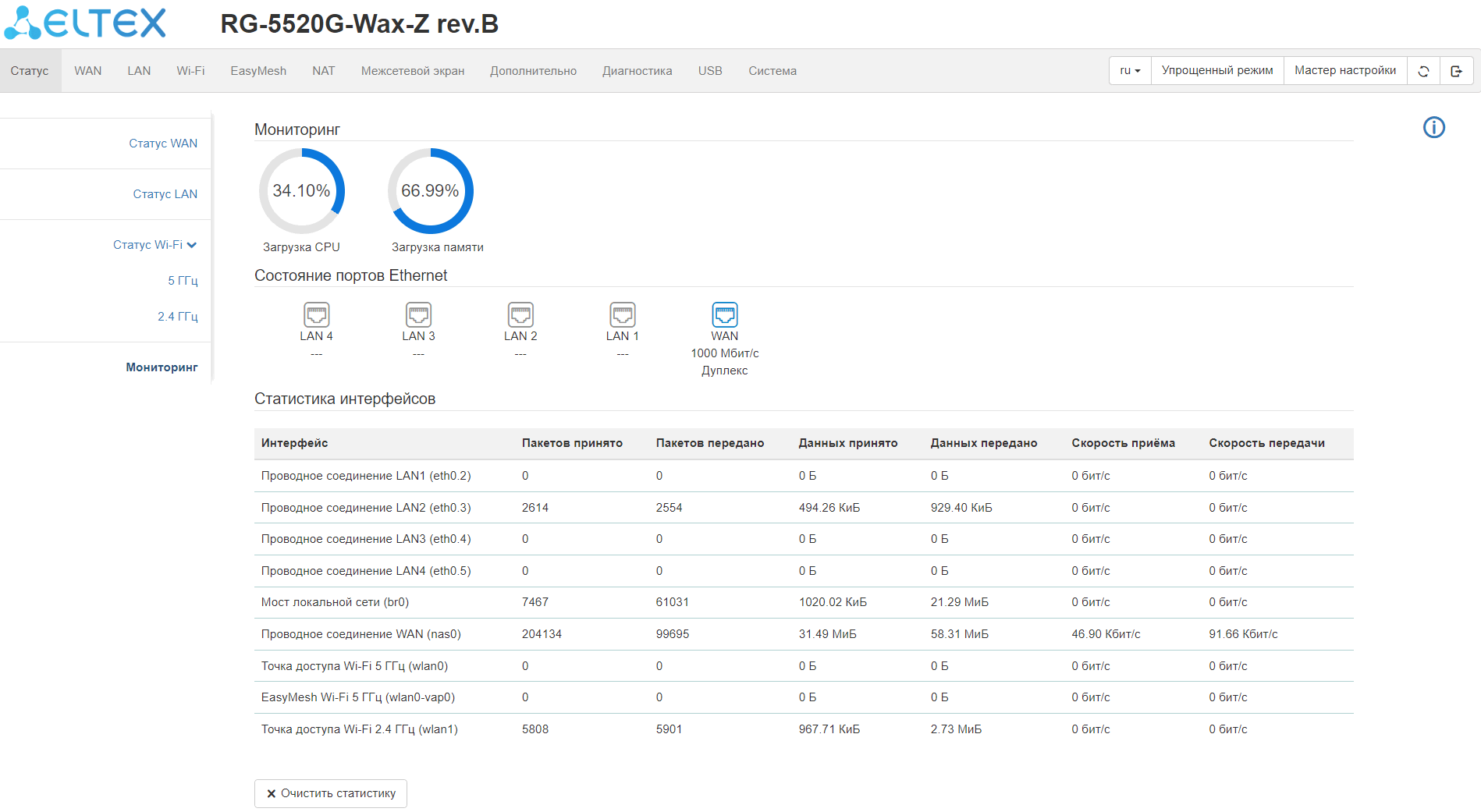Click the memory load gauge

pos(431,191)
